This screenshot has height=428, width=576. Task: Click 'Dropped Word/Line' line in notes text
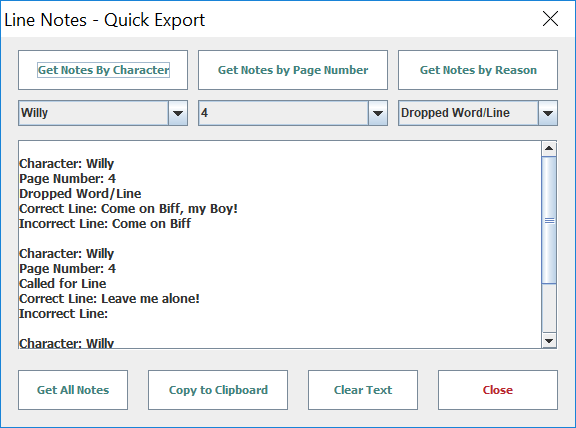tap(80, 194)
